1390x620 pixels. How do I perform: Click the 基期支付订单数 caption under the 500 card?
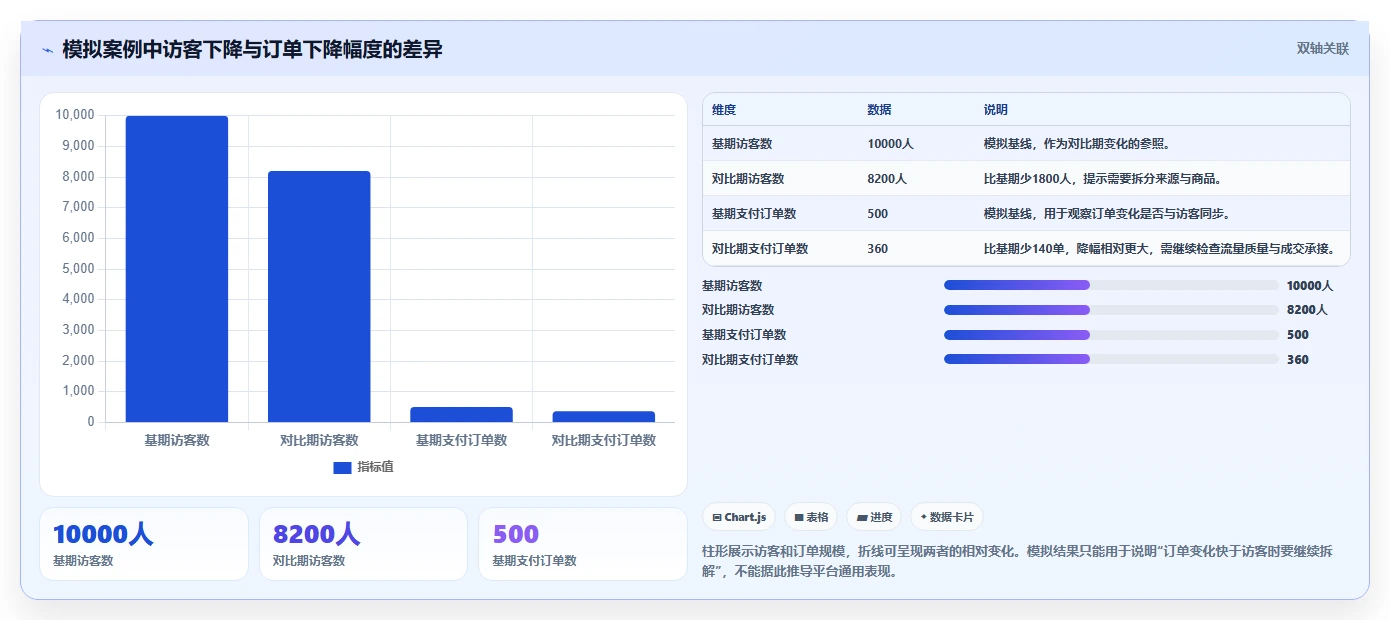pos(534,561)
